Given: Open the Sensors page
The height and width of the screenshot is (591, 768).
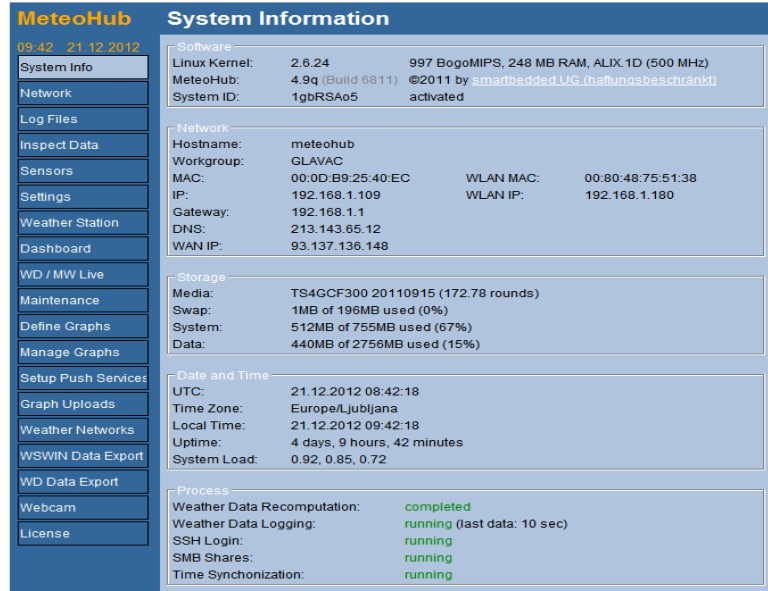Looking at the screenshot, I should coord(82,171).
